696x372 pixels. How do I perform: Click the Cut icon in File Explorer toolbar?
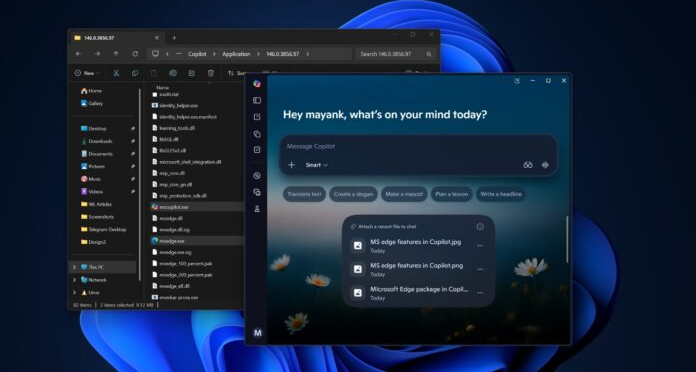[116, 73]
